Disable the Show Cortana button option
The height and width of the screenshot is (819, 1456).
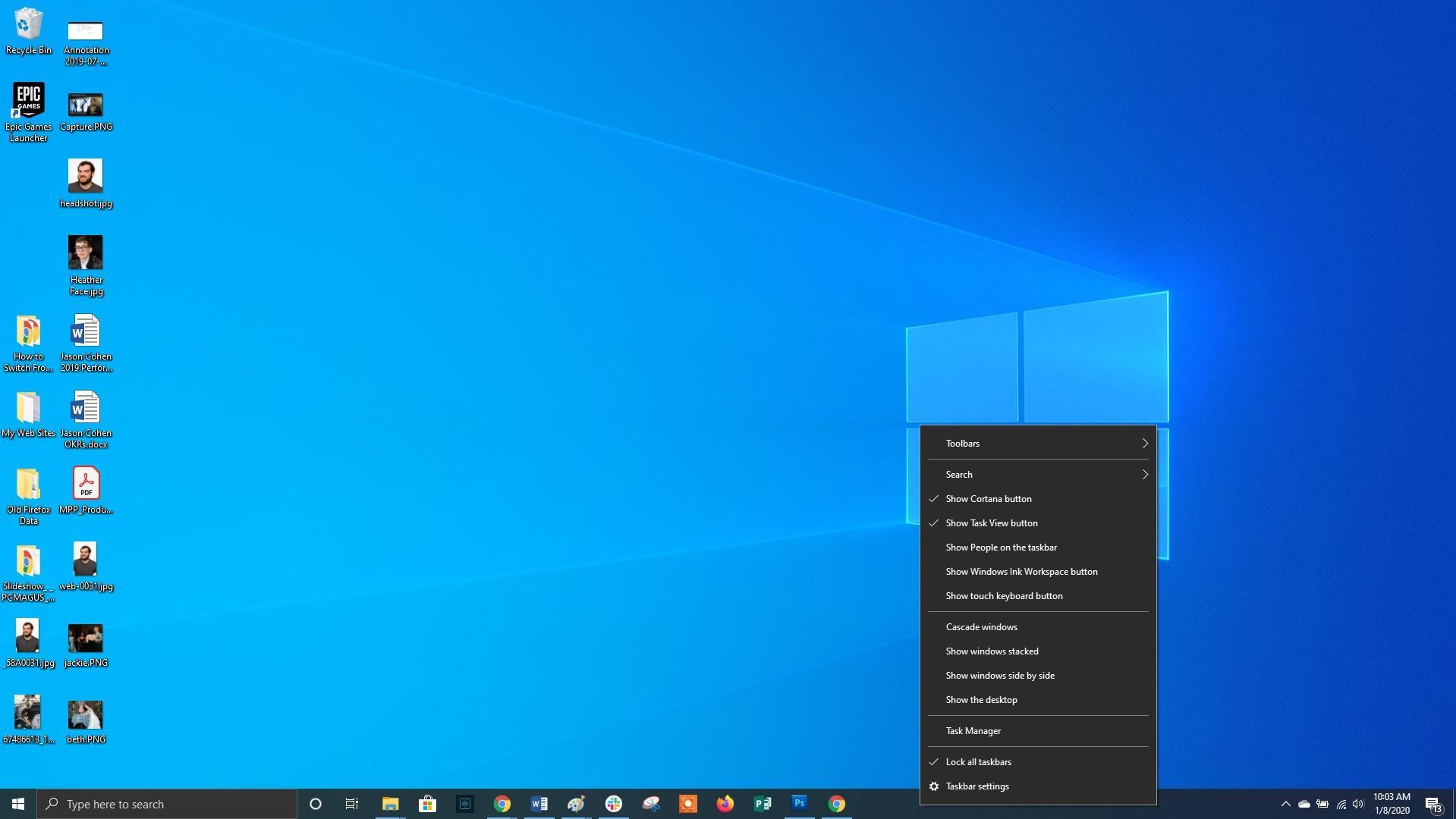click(988, 498)
